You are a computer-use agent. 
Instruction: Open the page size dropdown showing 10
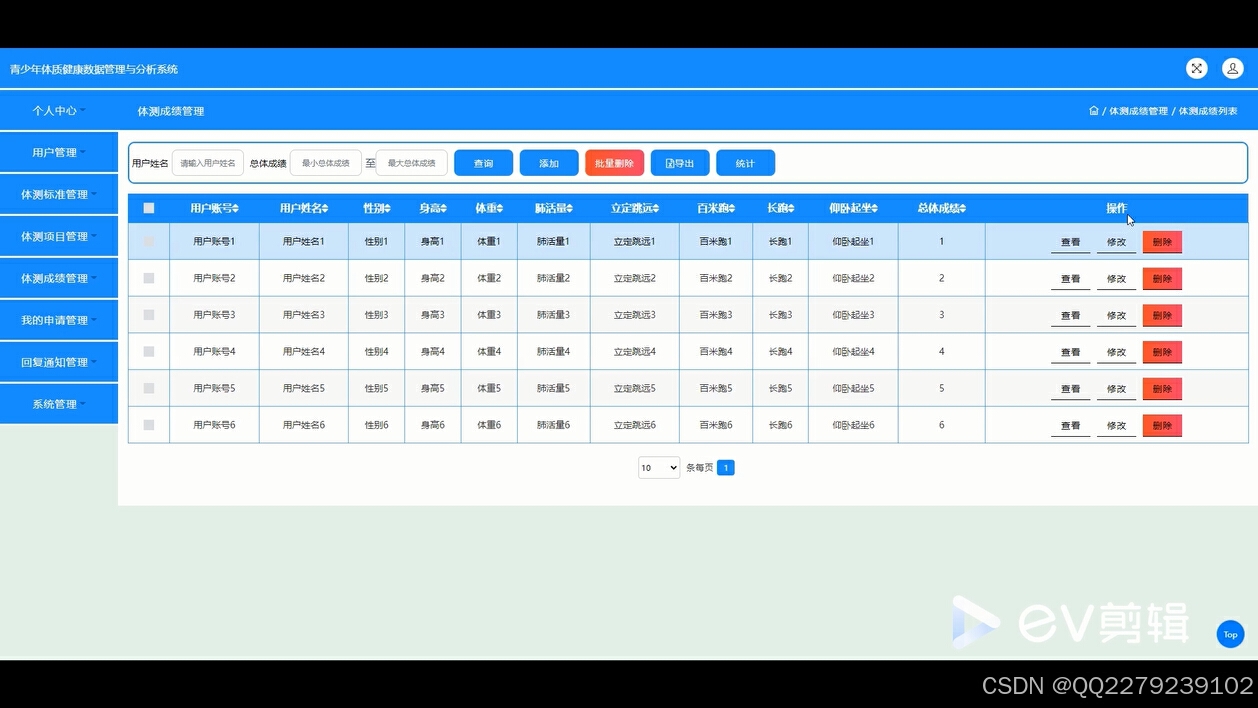click(x=658, y=467)
